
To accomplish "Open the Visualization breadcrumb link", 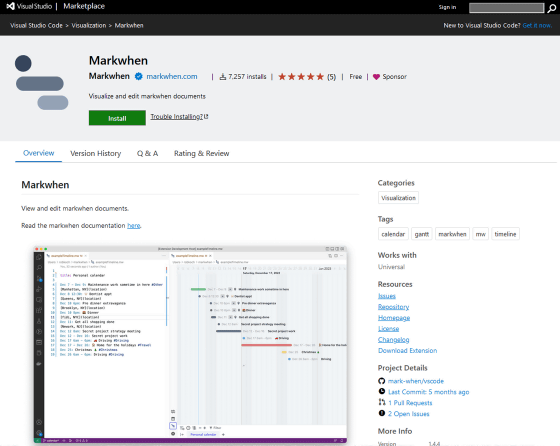I will pyautogui.click(x=89, y=25).
